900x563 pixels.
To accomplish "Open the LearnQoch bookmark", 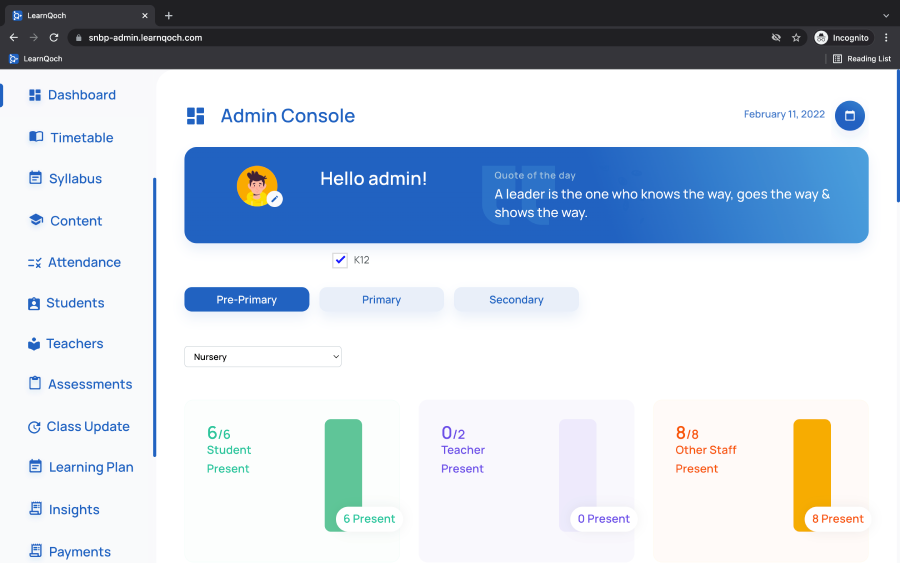I will (36, 59).
